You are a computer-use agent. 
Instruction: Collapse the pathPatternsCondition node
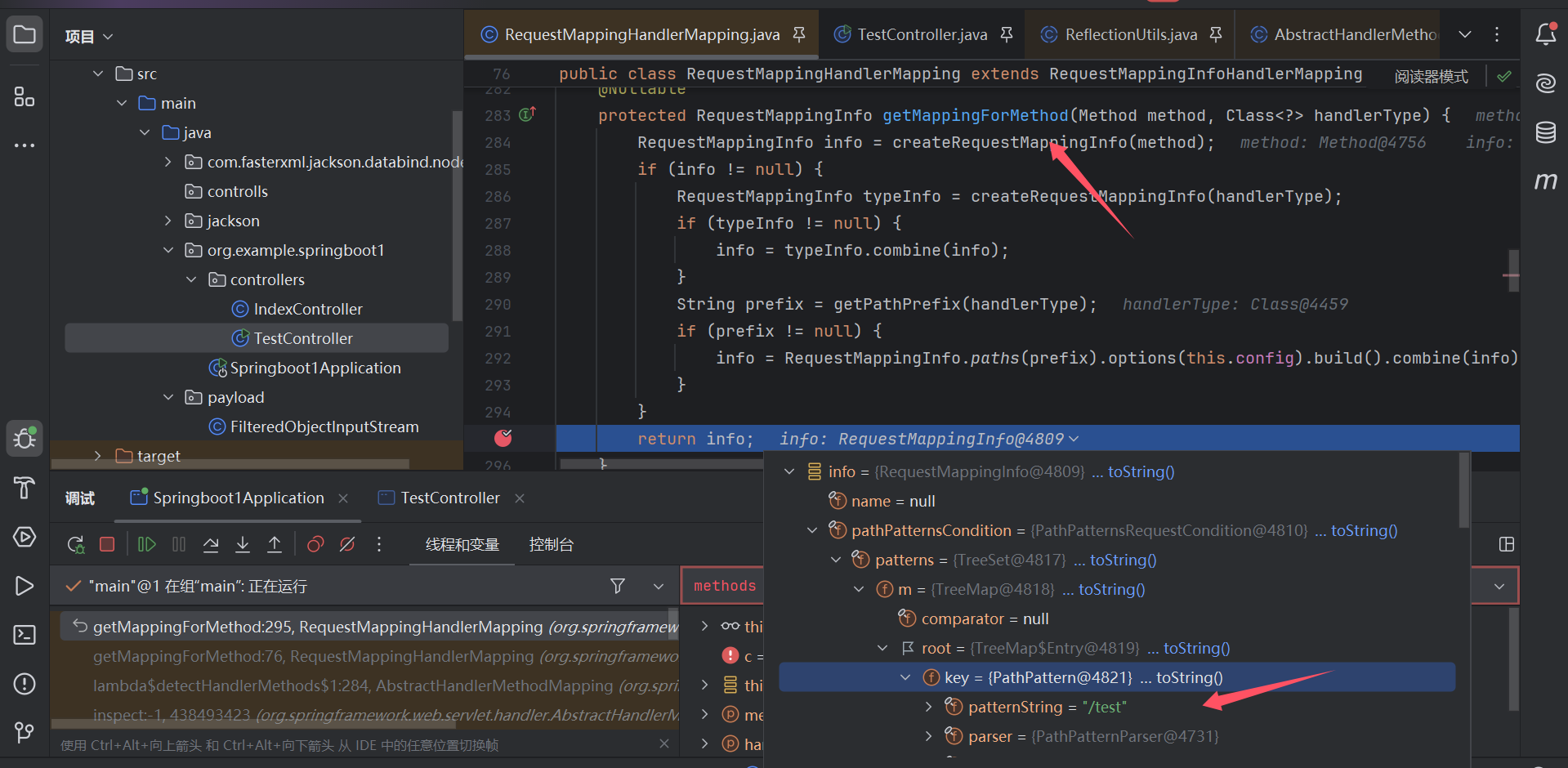click(x=812, y=530)
